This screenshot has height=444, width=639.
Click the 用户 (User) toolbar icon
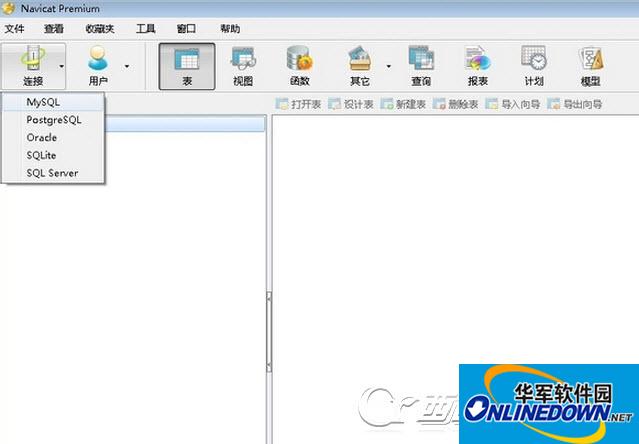[98, 65]
